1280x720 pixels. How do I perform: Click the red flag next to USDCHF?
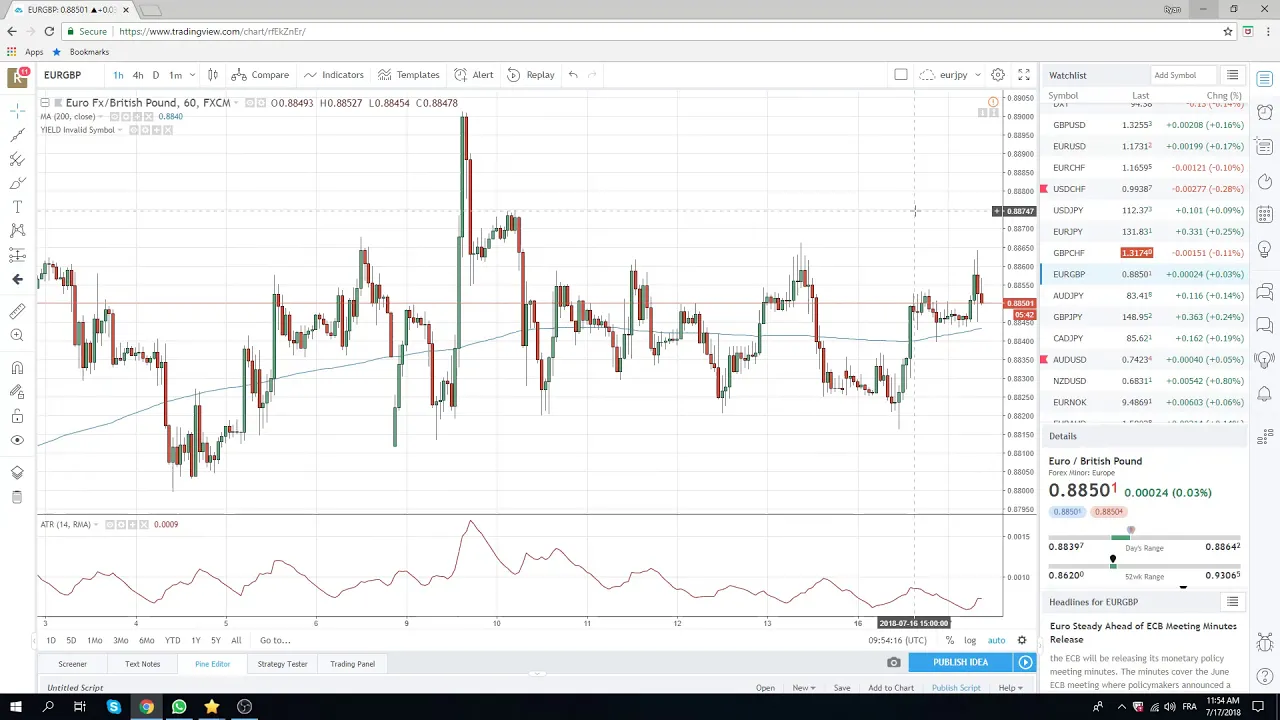click(x=1044, y=189)
